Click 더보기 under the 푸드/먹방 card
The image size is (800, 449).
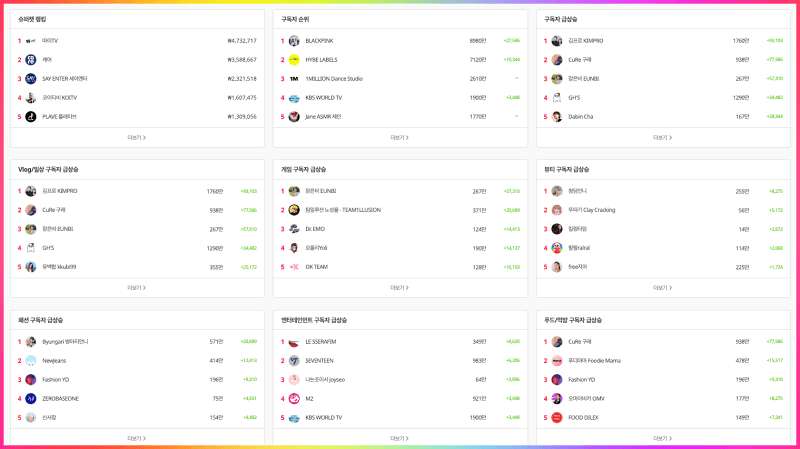pyautogui.click(x=663, y=438)
